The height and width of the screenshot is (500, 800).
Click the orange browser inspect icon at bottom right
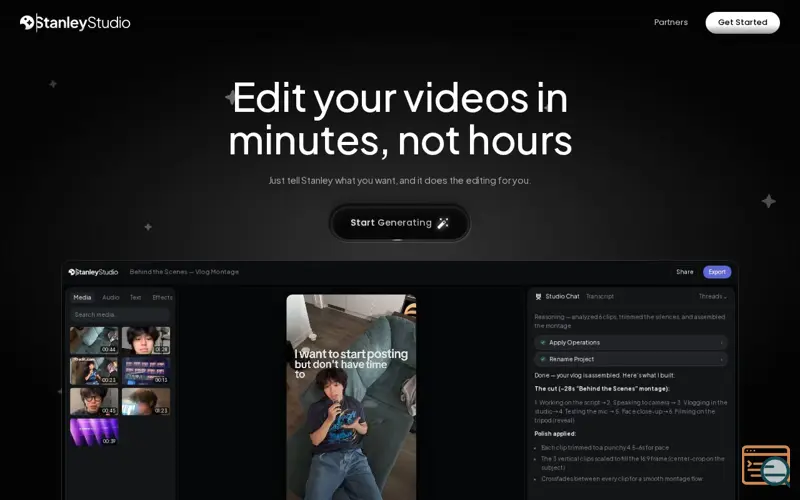pyautogui.click(x=766, y=465)
